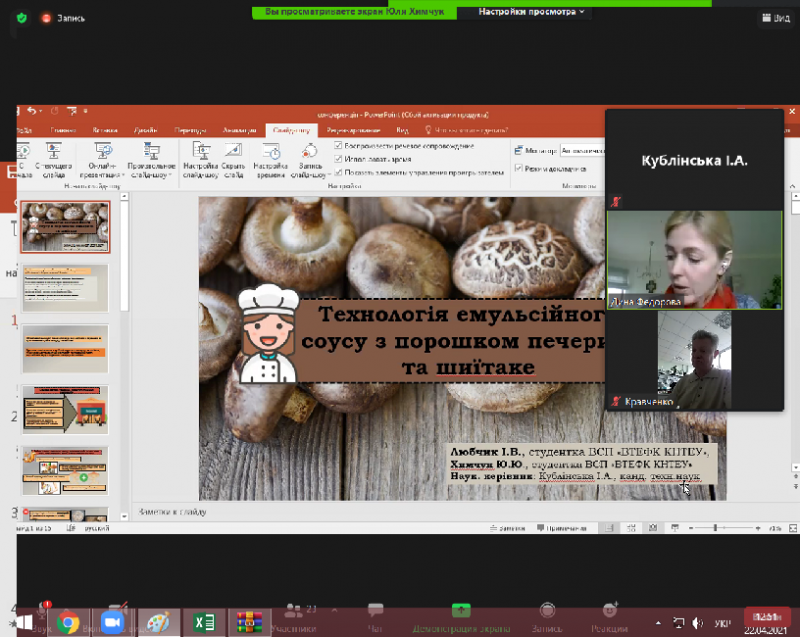Open the View ribbon tab

[x=402, y=130]
